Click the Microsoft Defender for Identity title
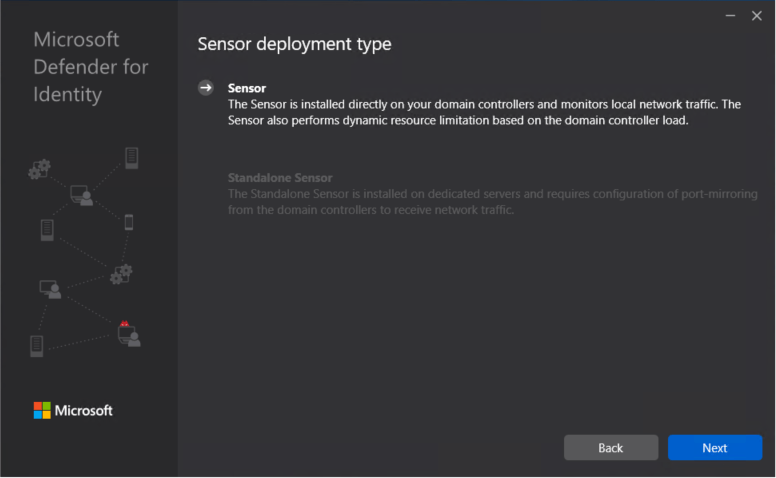This screenshot has width=776, height=478. click(90, 67)
